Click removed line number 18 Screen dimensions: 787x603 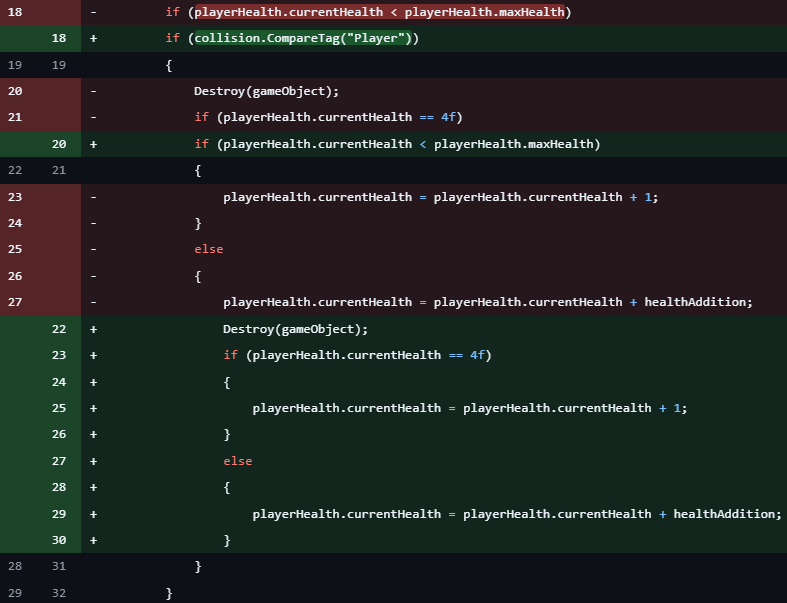pos(15,12)
